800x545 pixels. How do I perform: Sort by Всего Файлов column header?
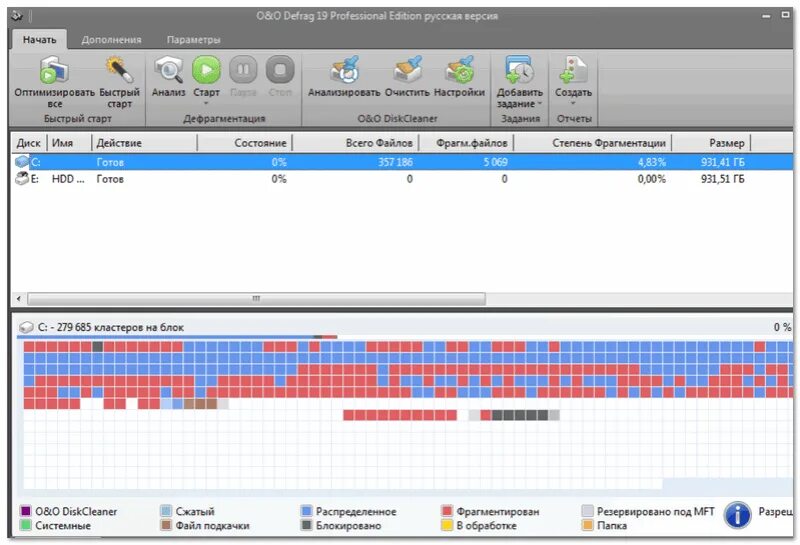click(x=356, y=143)
